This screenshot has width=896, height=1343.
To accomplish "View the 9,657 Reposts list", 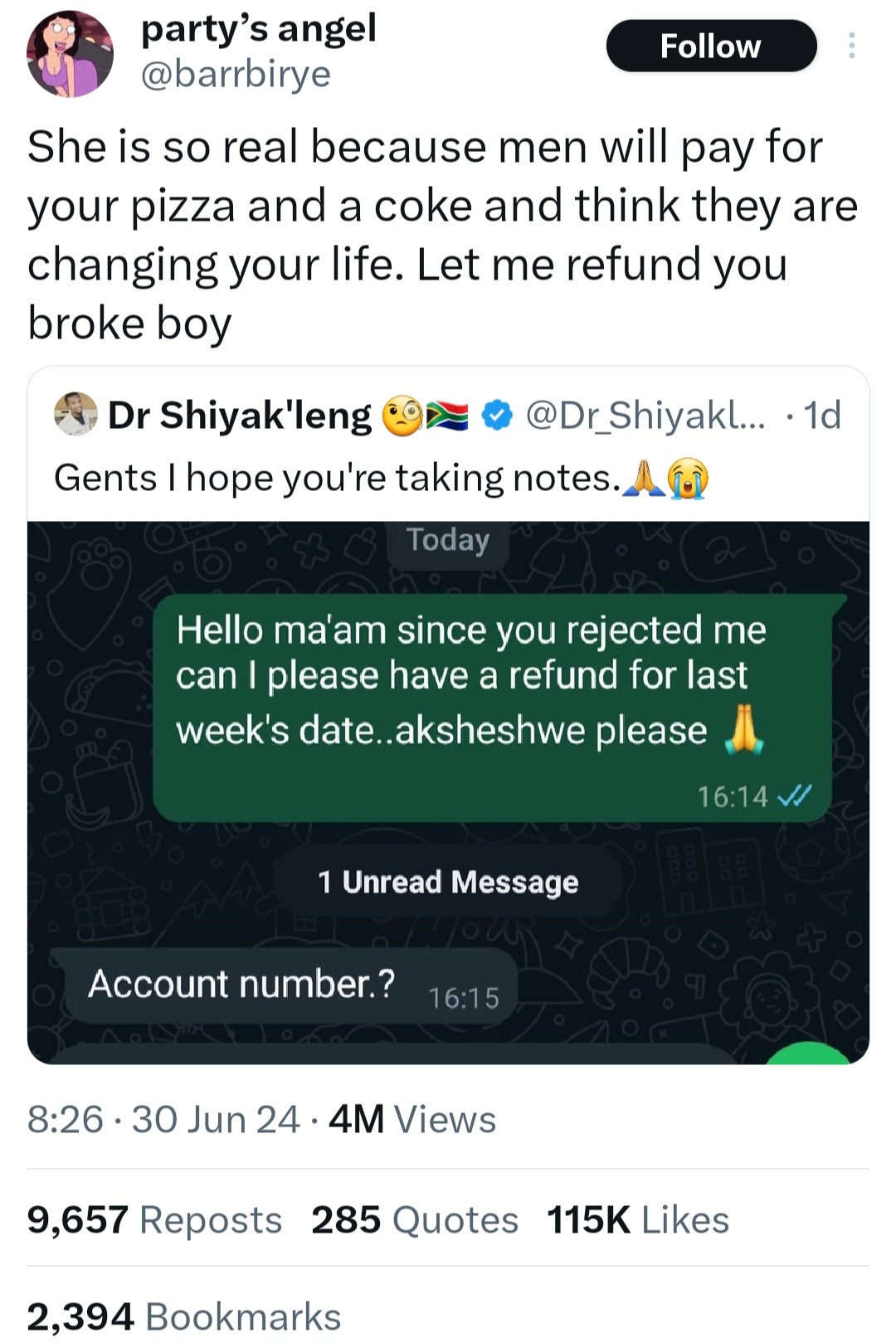I will click(155, 1219).
